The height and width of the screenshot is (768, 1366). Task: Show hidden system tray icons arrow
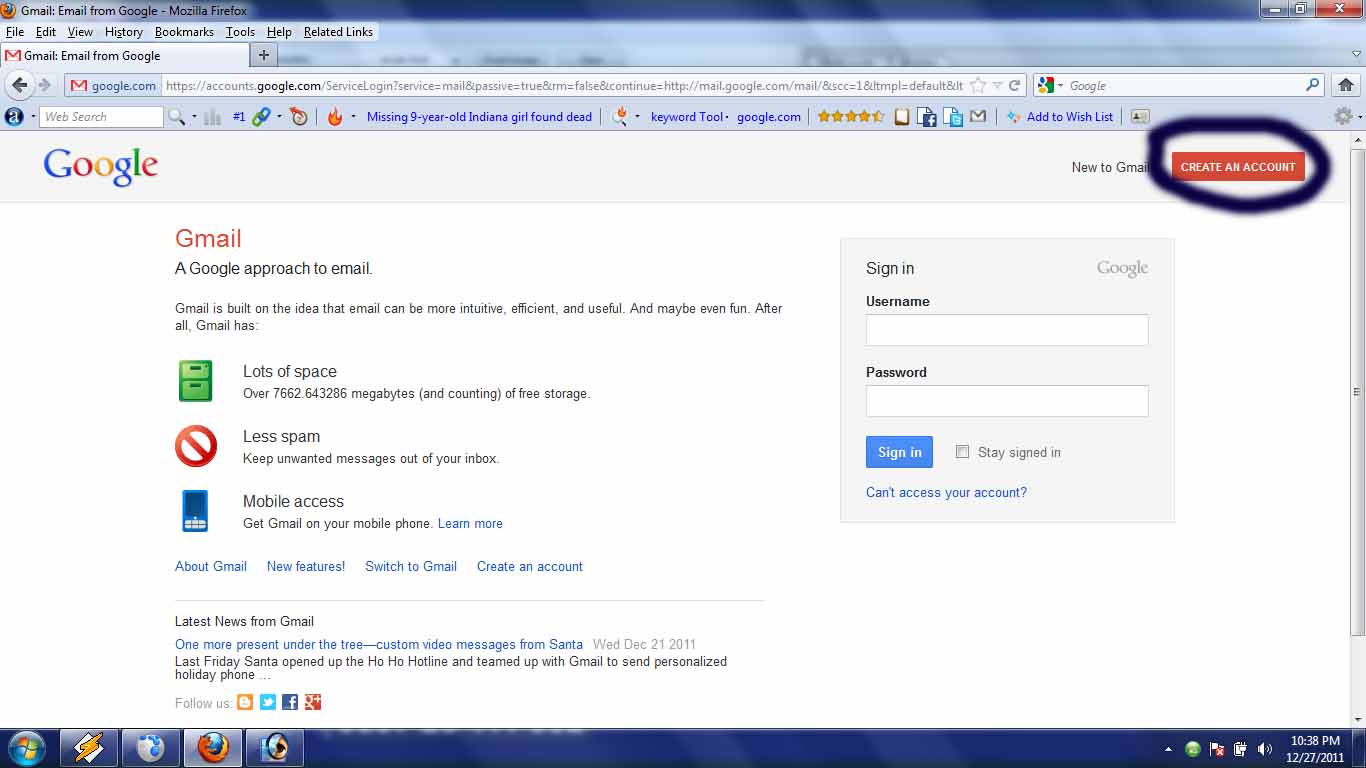(x=1169, y=749)
